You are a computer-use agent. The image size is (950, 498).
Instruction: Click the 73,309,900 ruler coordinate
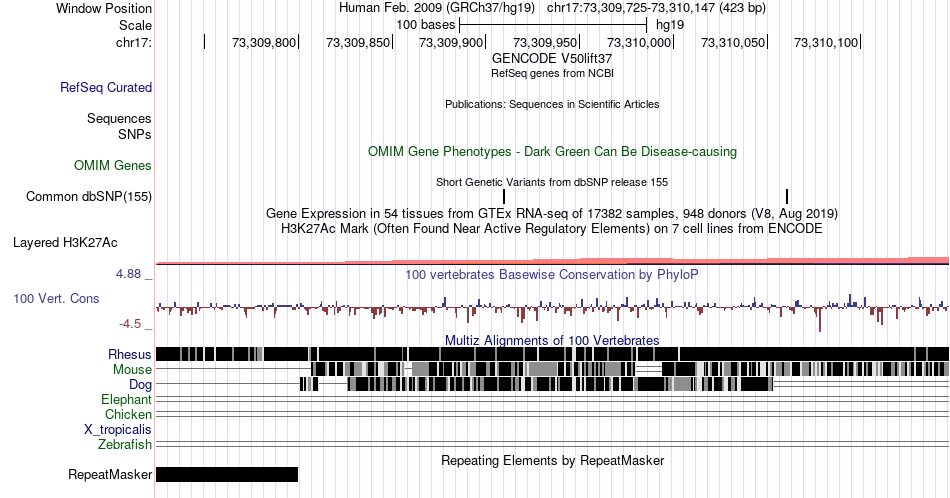(451, 42)
